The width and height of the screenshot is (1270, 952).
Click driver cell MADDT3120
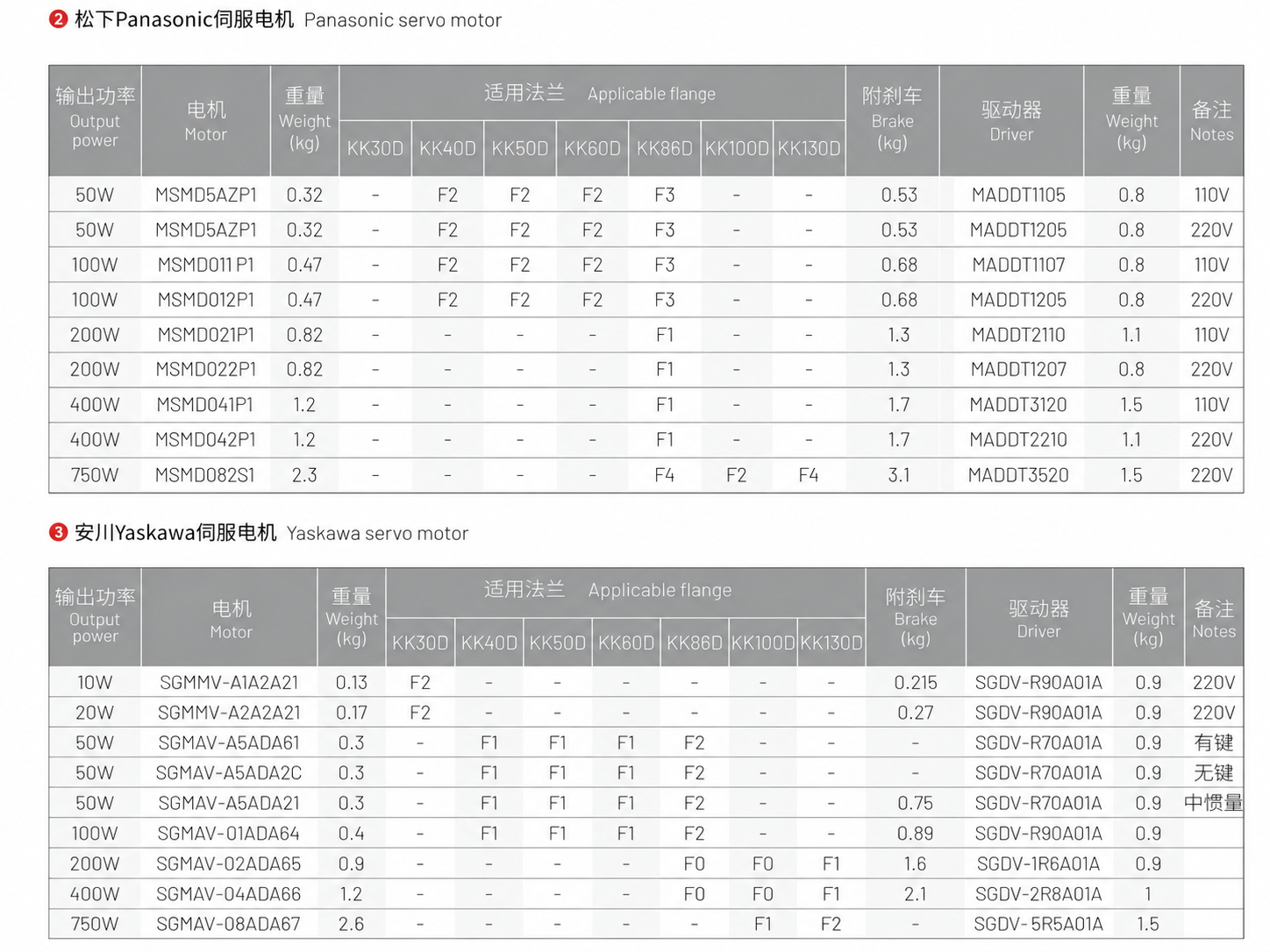[x=1018, y=405]
